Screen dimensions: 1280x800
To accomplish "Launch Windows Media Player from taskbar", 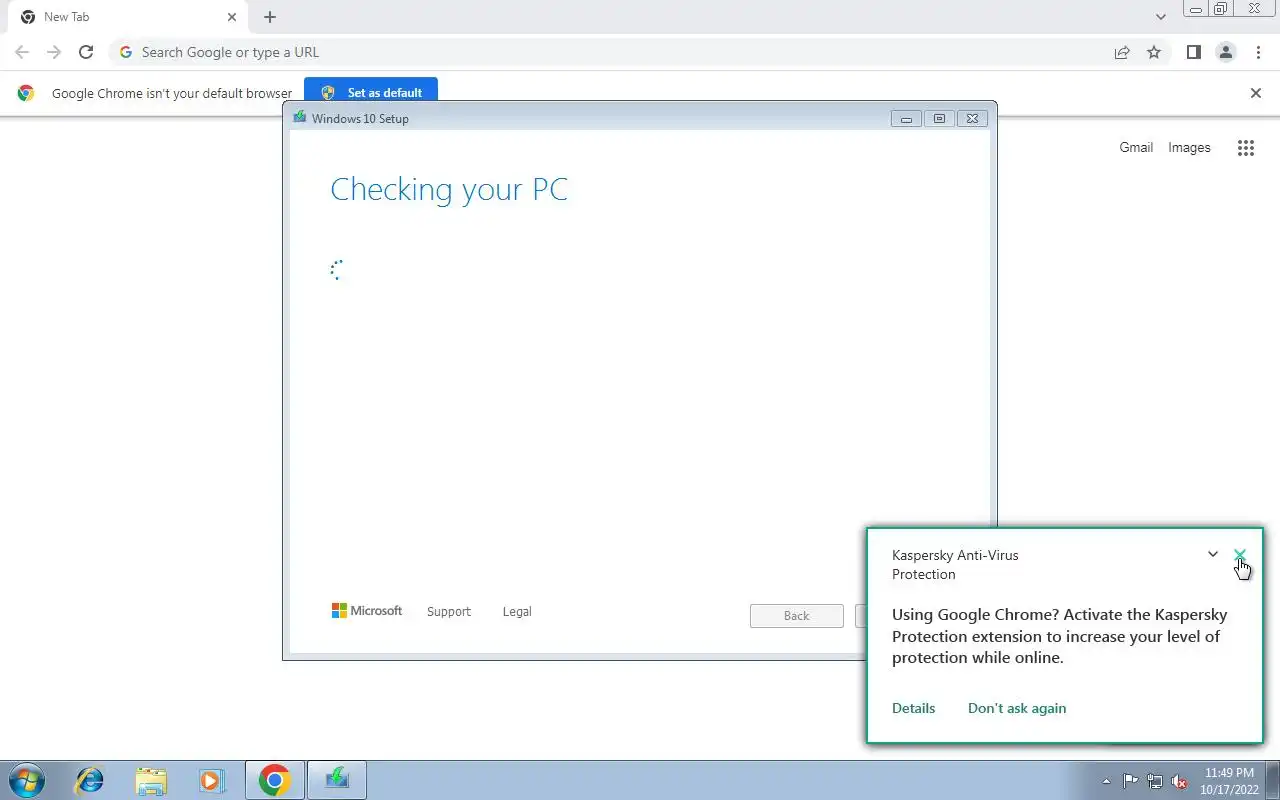I will (x=211, y=780).
